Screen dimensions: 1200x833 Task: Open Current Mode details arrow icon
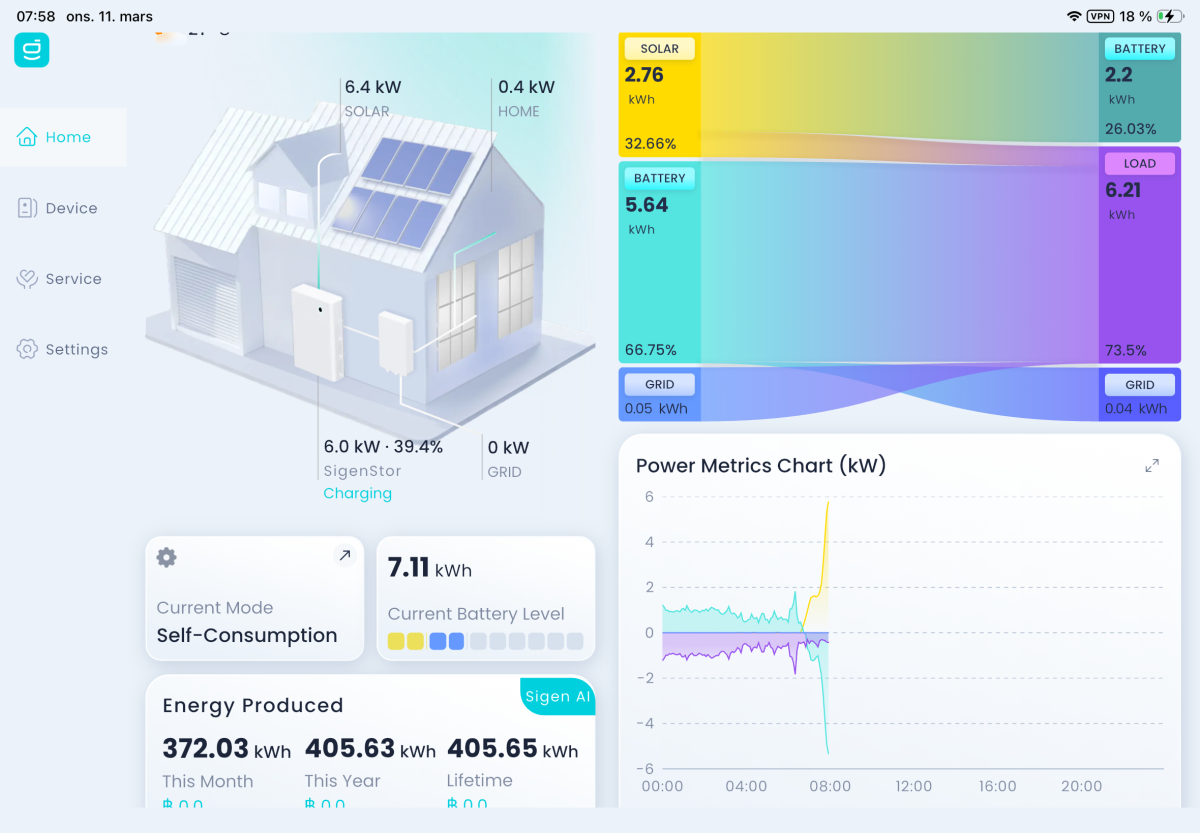[345, 556]
